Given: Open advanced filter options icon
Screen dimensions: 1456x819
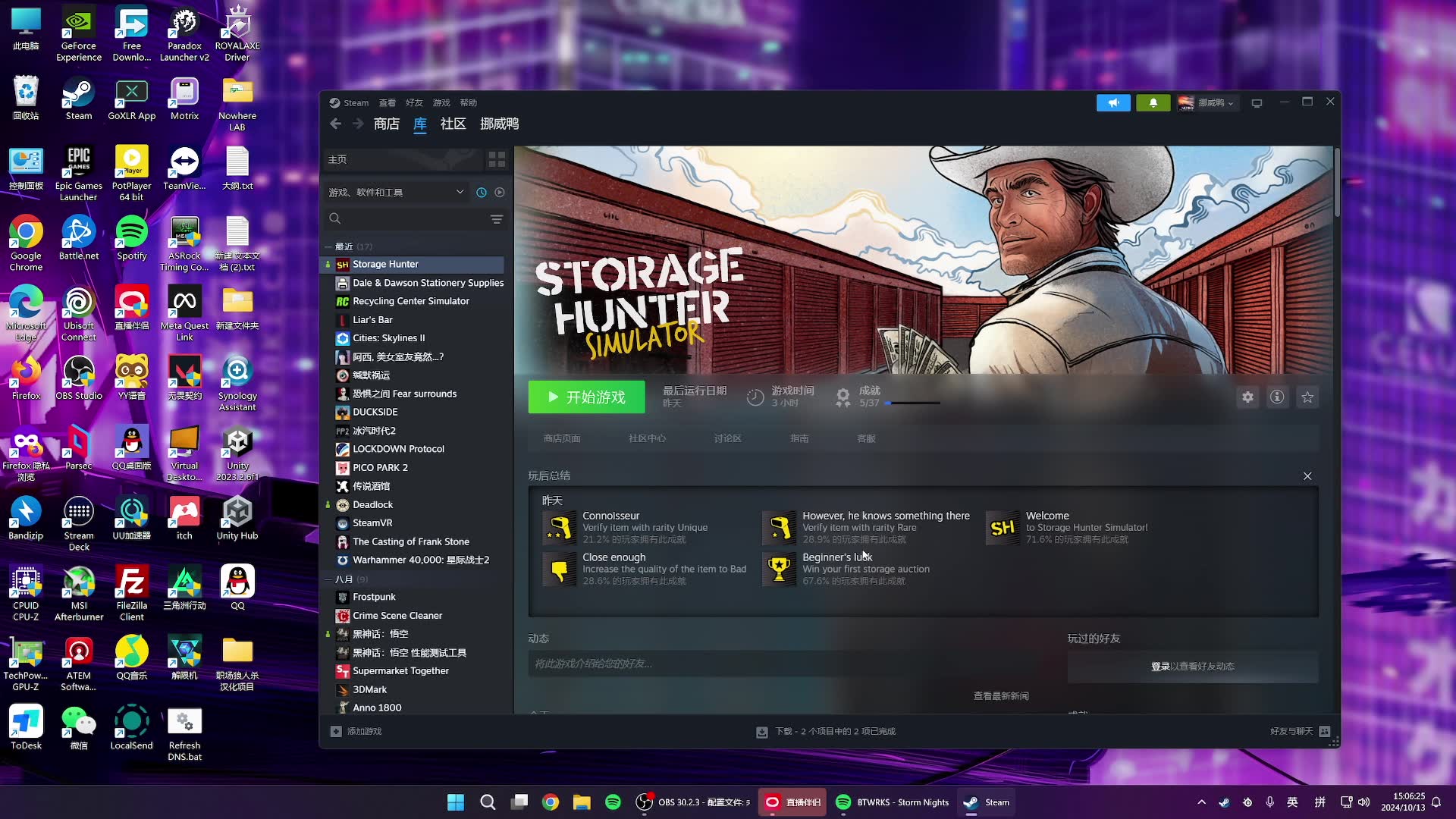Looking at the screenshot, I should (x=497, y=219).
